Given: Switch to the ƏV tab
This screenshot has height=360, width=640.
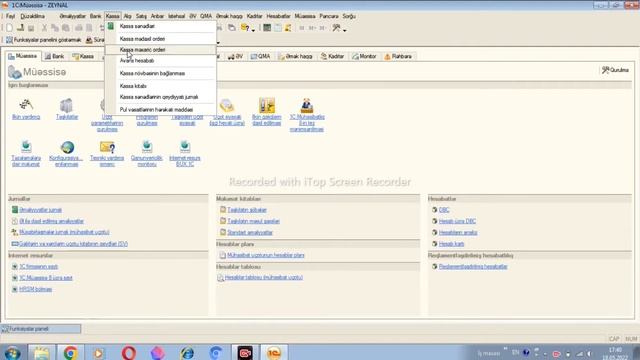Looking at the screenshot, I should click(236, 56).
